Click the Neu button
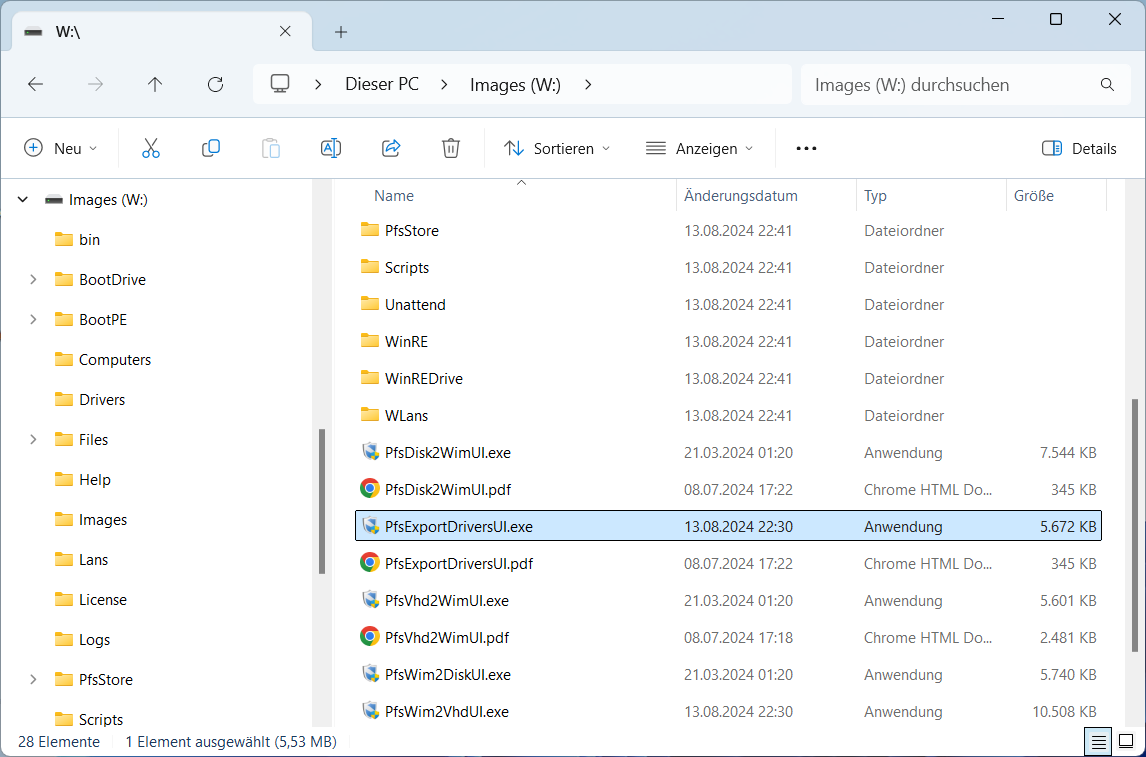This screenshot has height=757, width=1146. tap(61, 148)
